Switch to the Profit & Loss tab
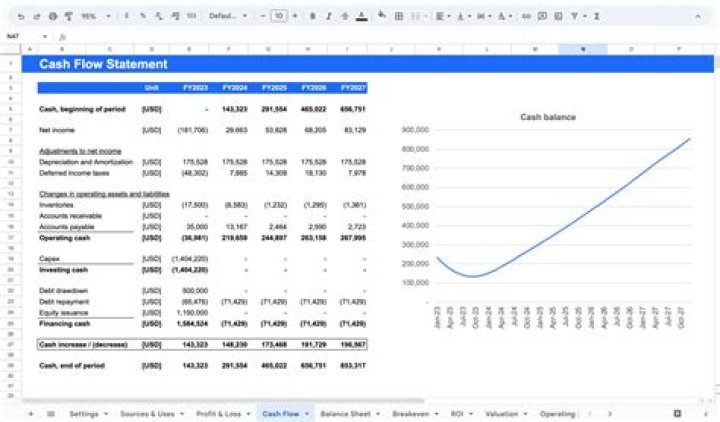This screenshot has width=720, height=422. click(219, 414)
